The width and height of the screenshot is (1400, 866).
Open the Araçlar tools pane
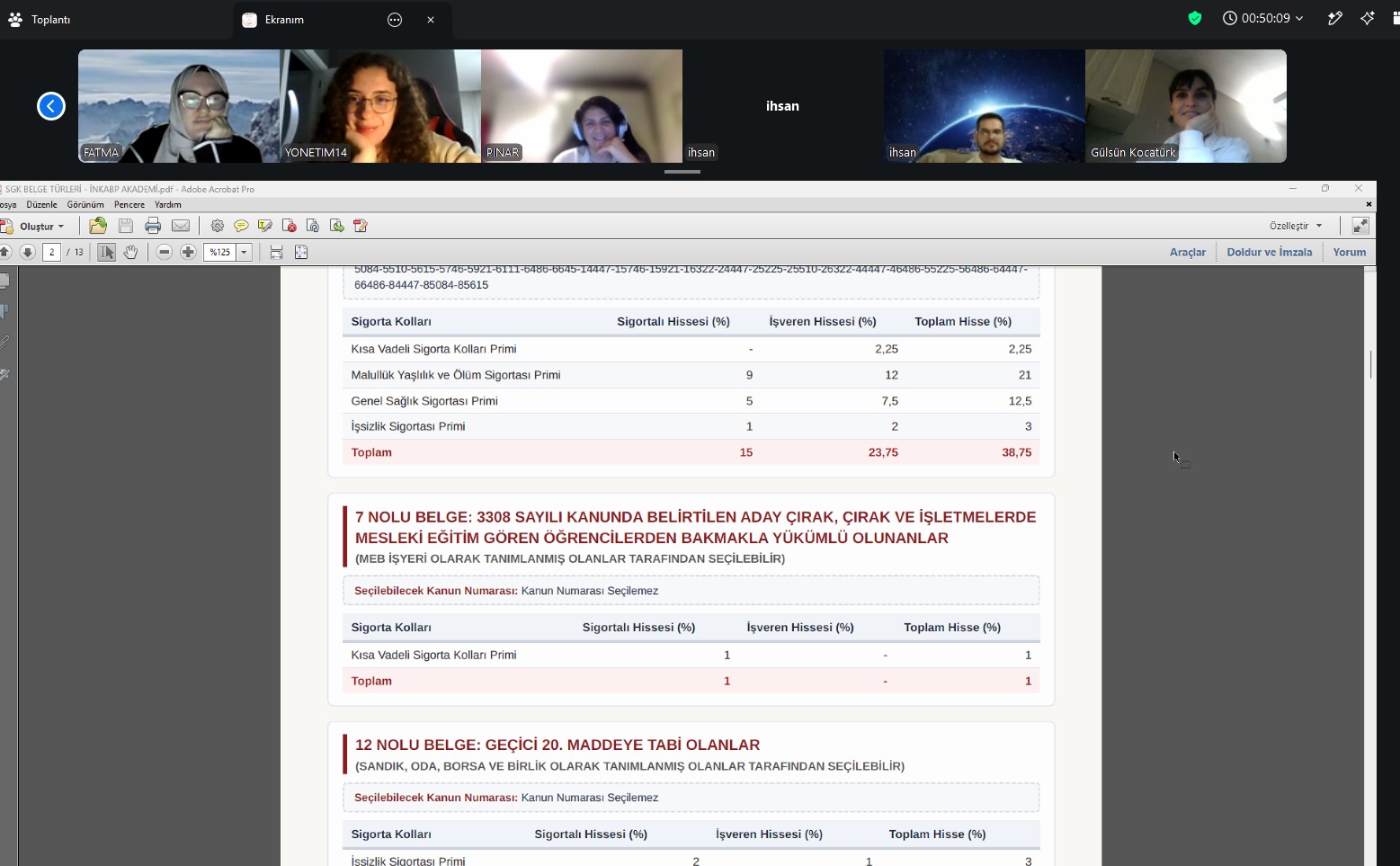click(x=1188, y=252)
